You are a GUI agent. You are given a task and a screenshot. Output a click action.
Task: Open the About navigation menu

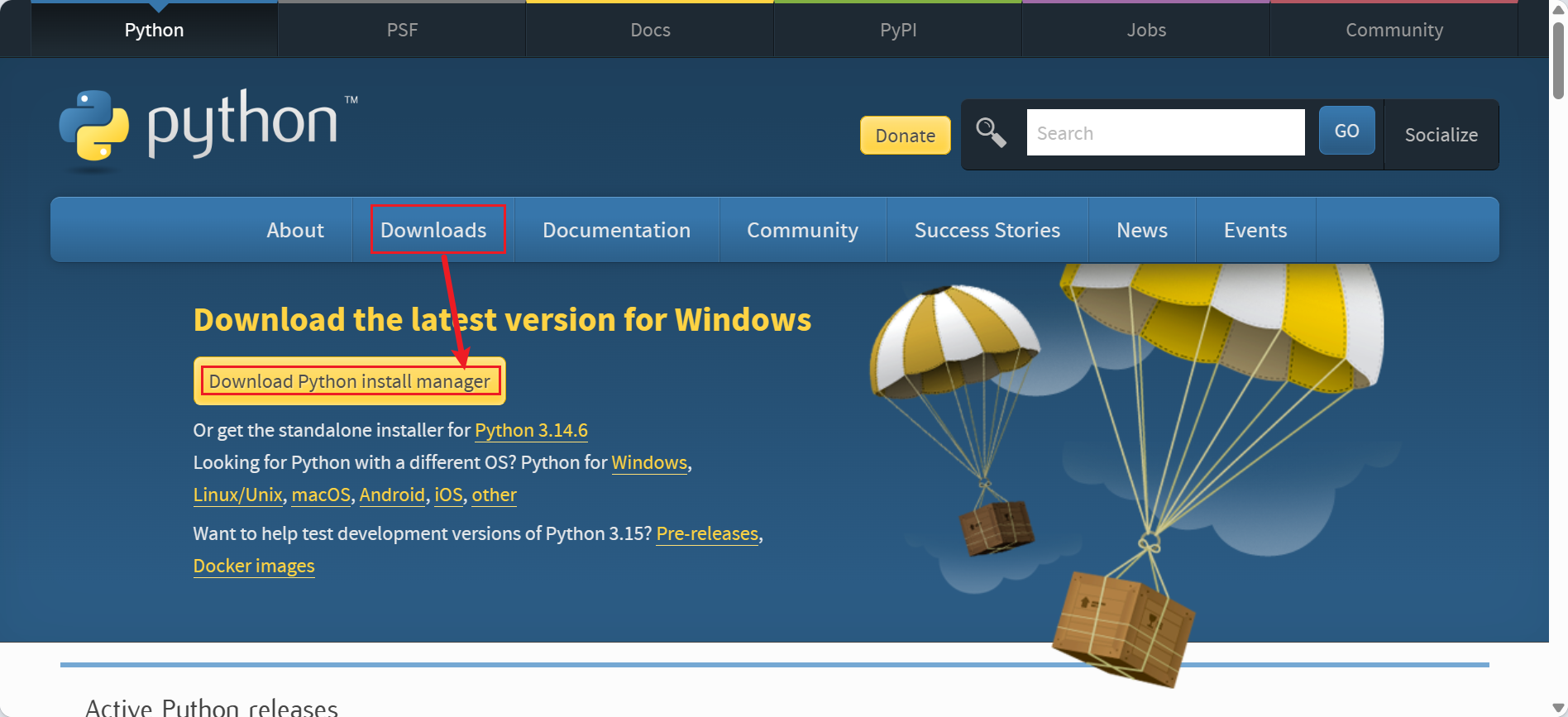tap(295, 230)
